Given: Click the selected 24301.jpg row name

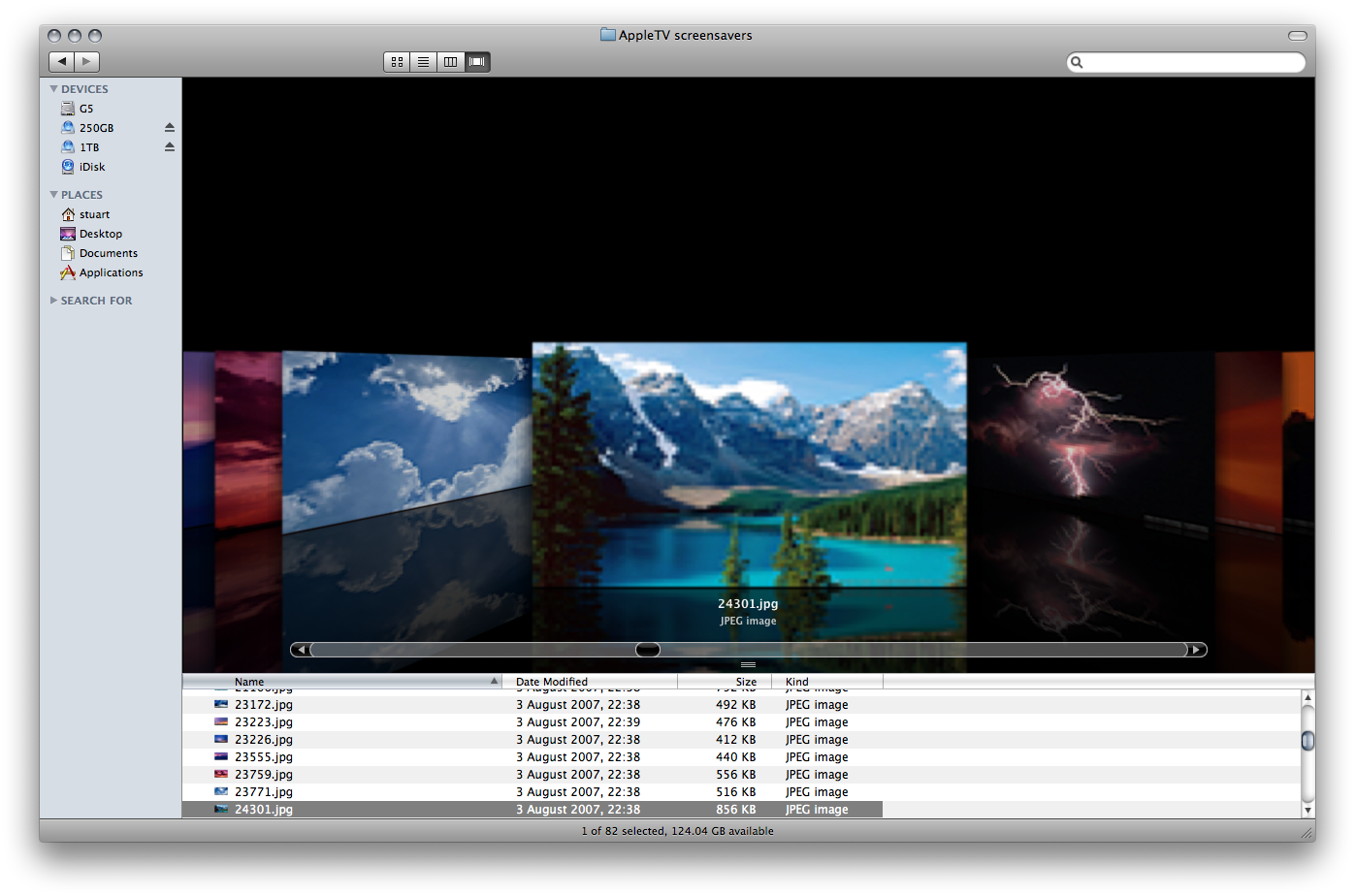Looking at the screenshot, I should click(x=264, y=810).
